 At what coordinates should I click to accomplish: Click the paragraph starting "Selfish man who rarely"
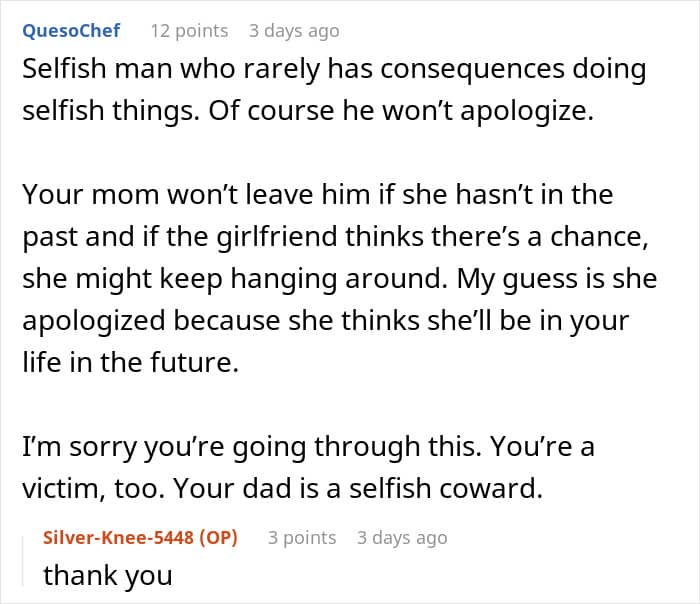click(x=333, y=90)
